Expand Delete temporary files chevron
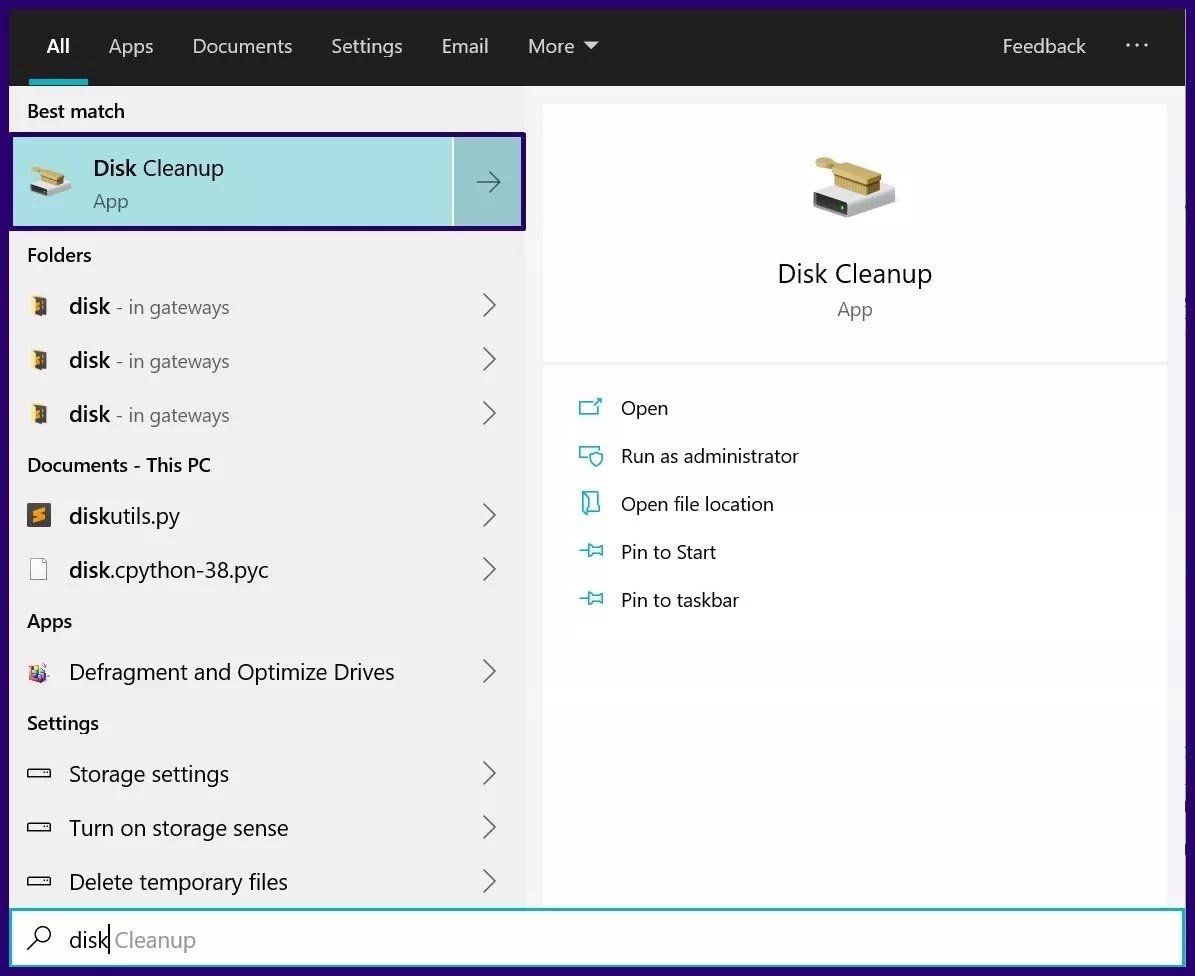The width and height of the screenshot is (1195, 976). pos(489,882)
